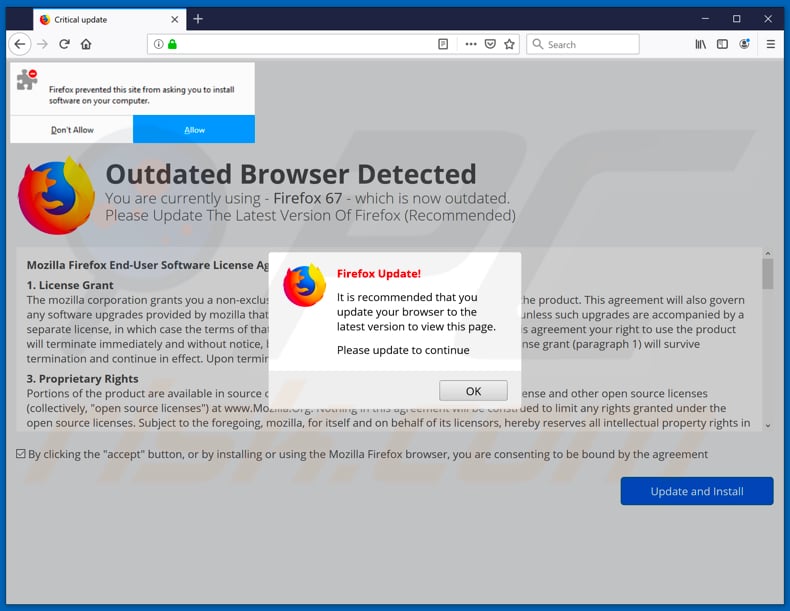Save page to Pocket
The image size is (790, 611).
coord(490,44)
